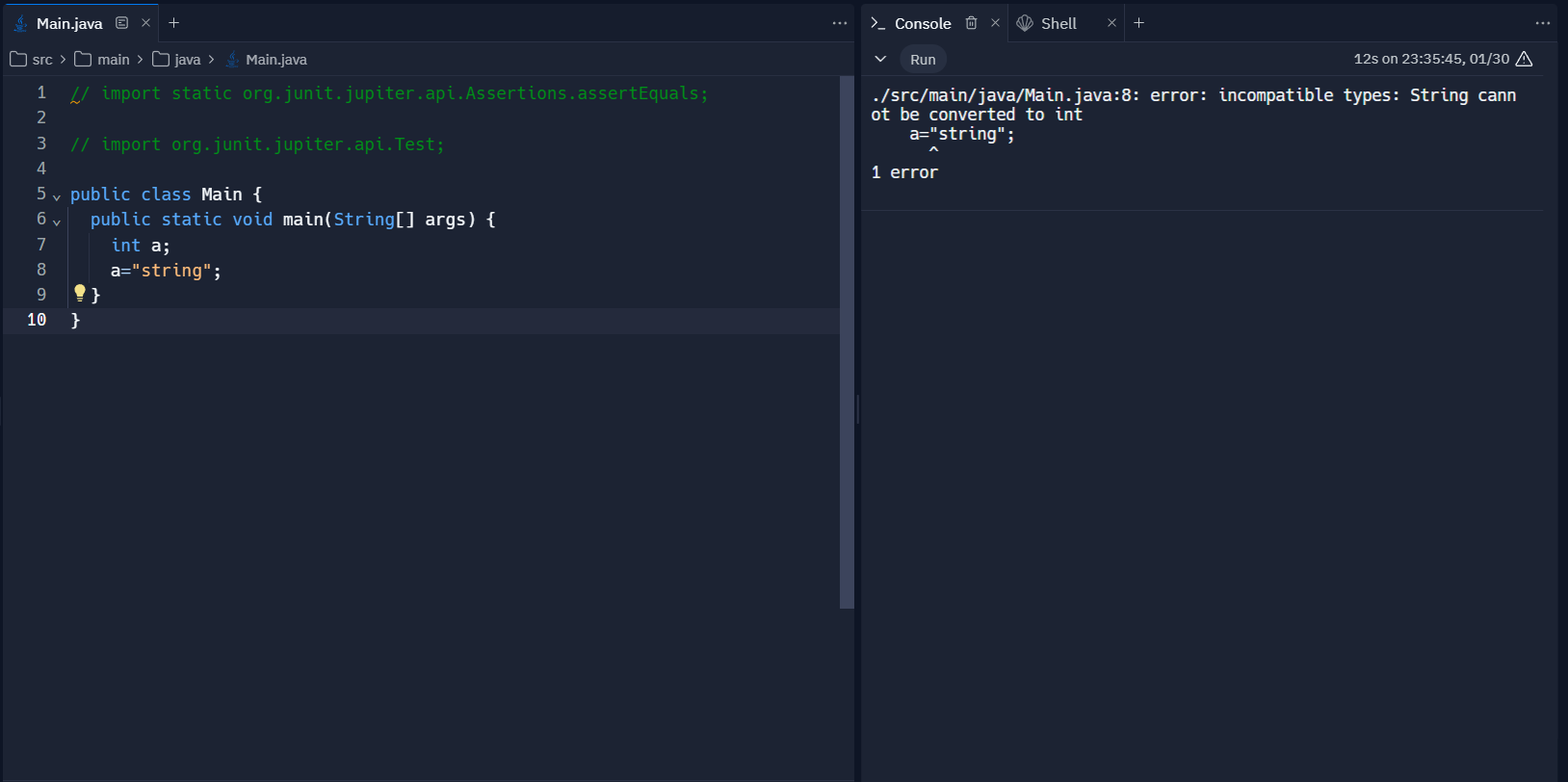Click line number 10 in the gutter
Image resolution: width=1568 pixels, height=782 pixels.
coord(37,320)
